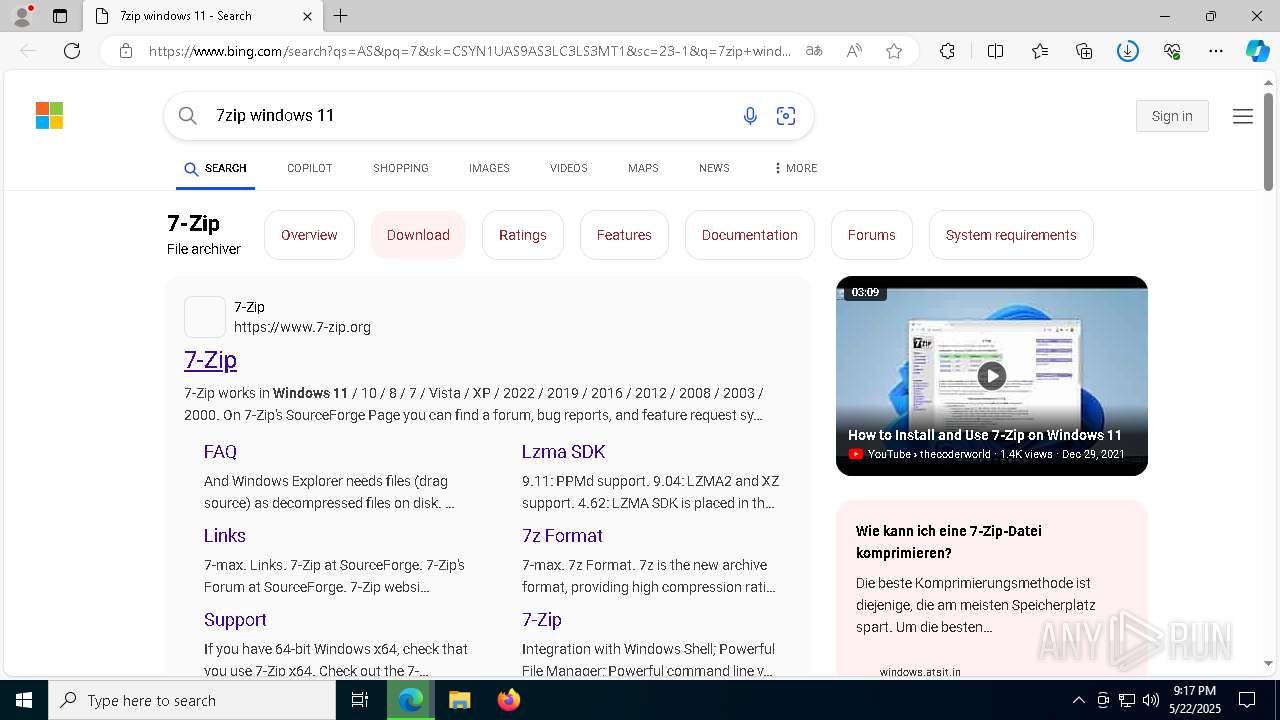Open Edge Settings and more menu

pos(1216,51)
